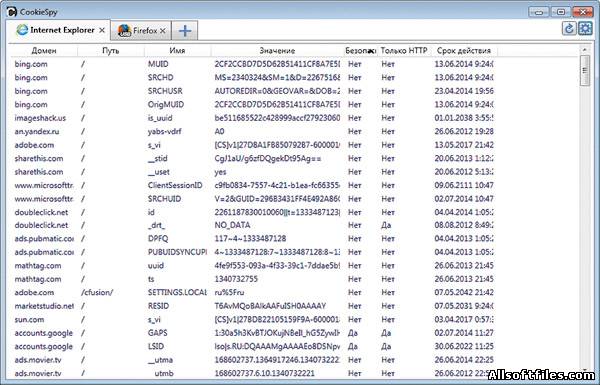
Task: Click the ClientSessionID cookie name
Action: (175, 185)
